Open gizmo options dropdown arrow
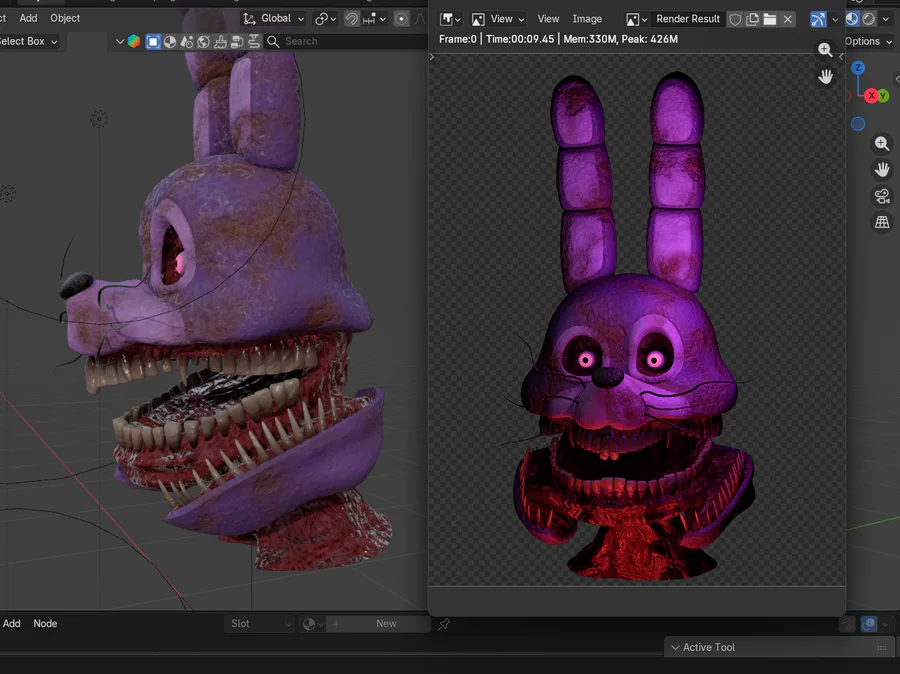The image size is (900, 674). (x=835, y=20)
